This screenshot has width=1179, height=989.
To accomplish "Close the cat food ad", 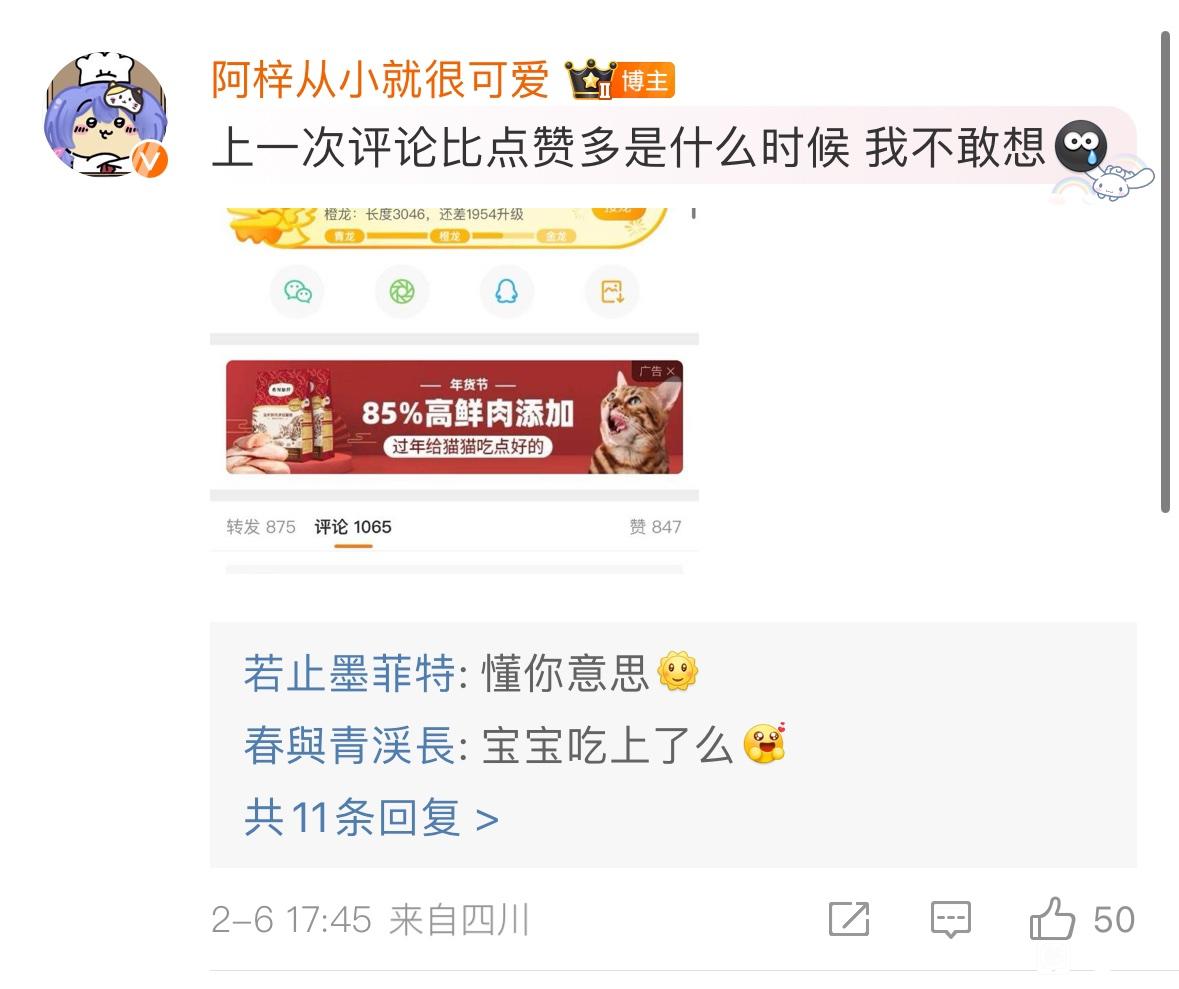I will click(670, 371).
